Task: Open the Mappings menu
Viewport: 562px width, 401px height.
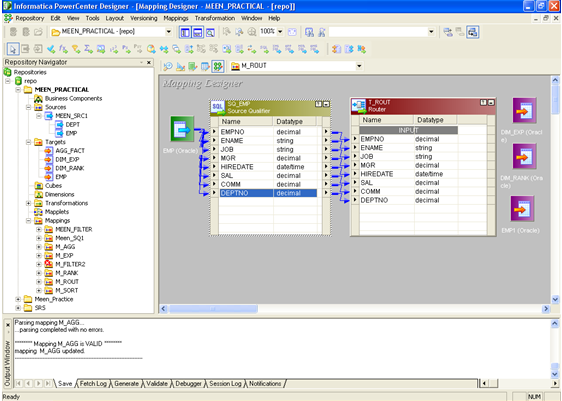Action: point(176,18)
